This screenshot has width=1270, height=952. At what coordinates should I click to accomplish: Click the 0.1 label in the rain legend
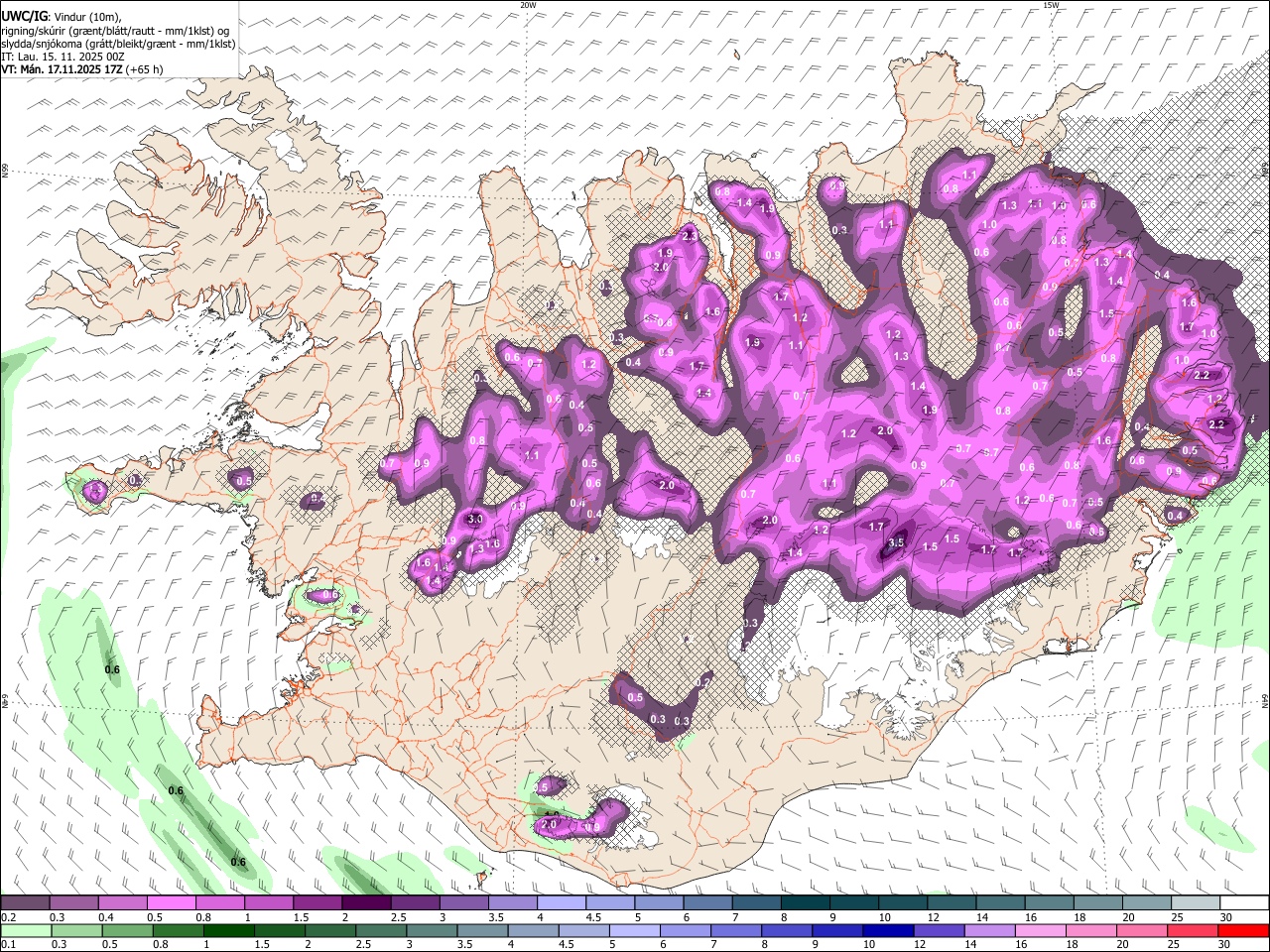pyautogui.click(x=8, y=945)
